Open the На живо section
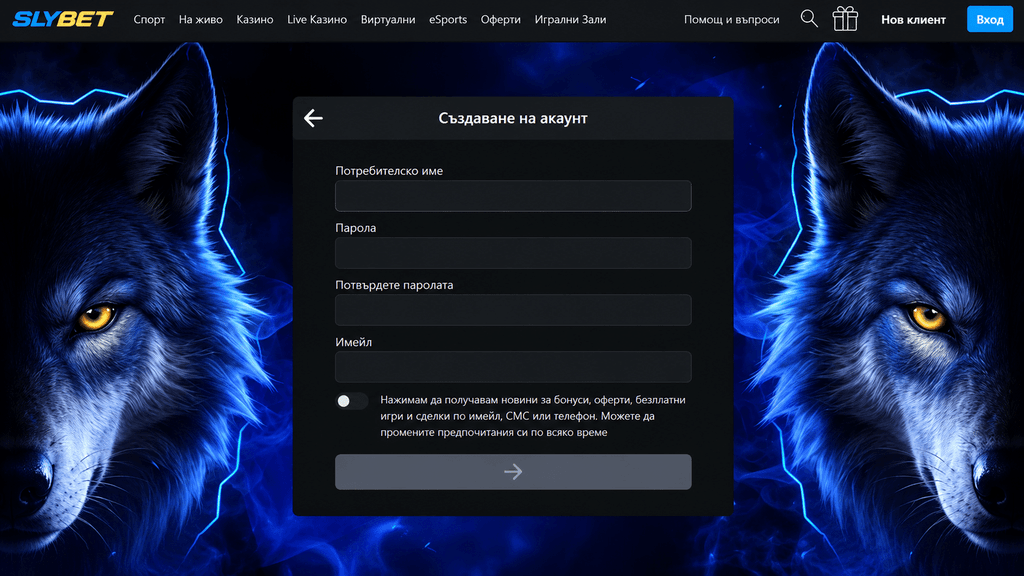This screenshot has height=576, width=1024. click(200, 20)
